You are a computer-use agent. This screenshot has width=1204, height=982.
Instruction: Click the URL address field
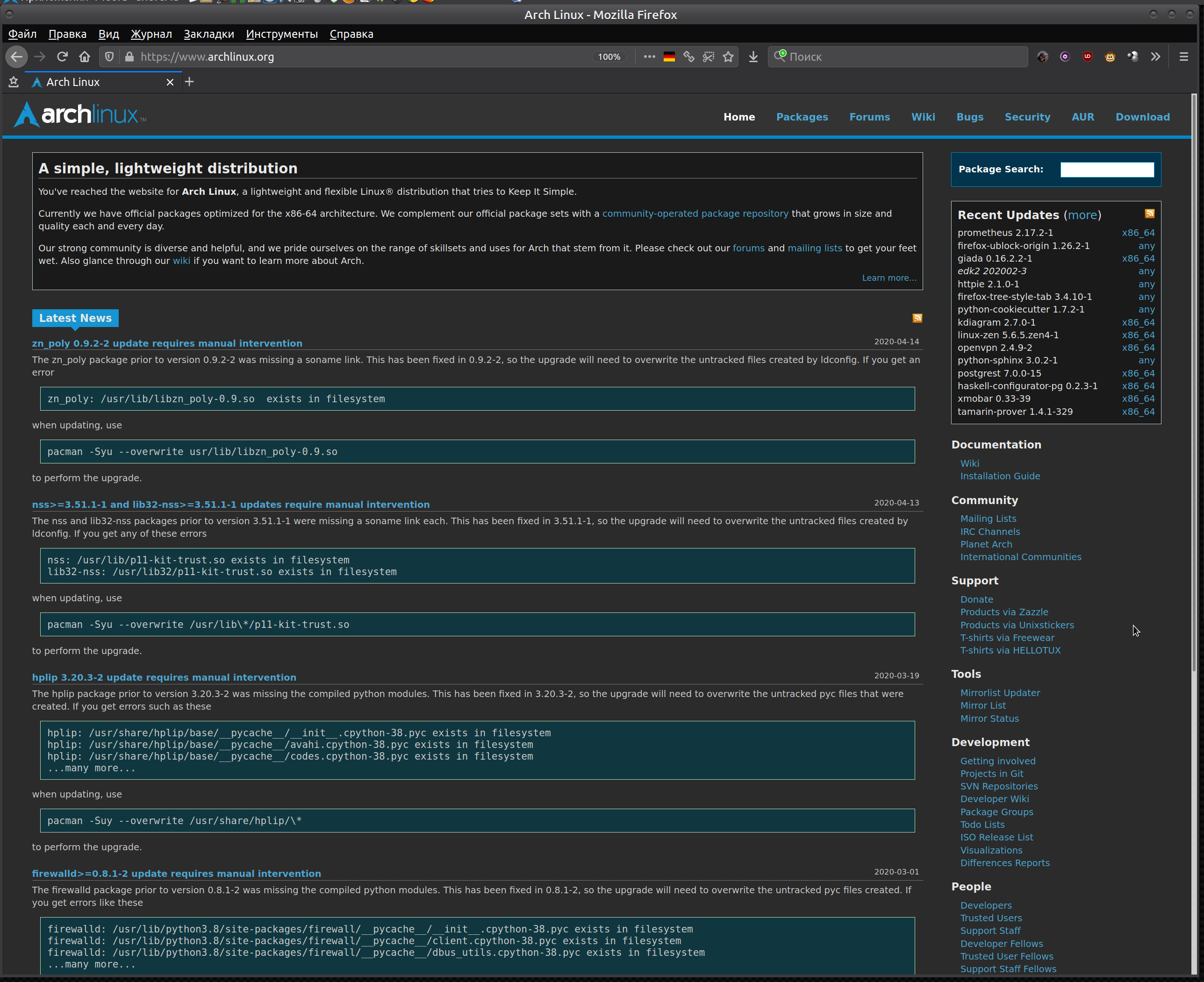click(362, 57)
